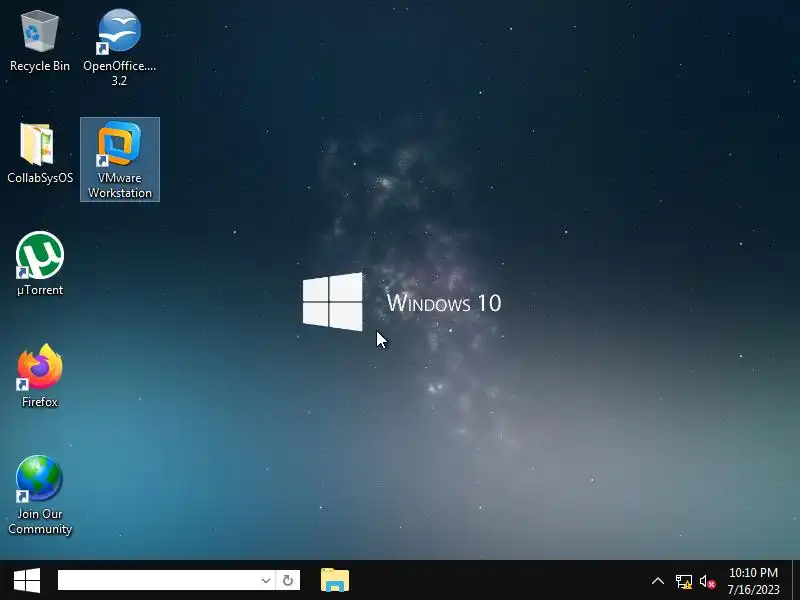Click the Show Desktop strip at taskbar edge
This screenshot has width=800, height=600.
pyautogui.click(x=796, y=581)
